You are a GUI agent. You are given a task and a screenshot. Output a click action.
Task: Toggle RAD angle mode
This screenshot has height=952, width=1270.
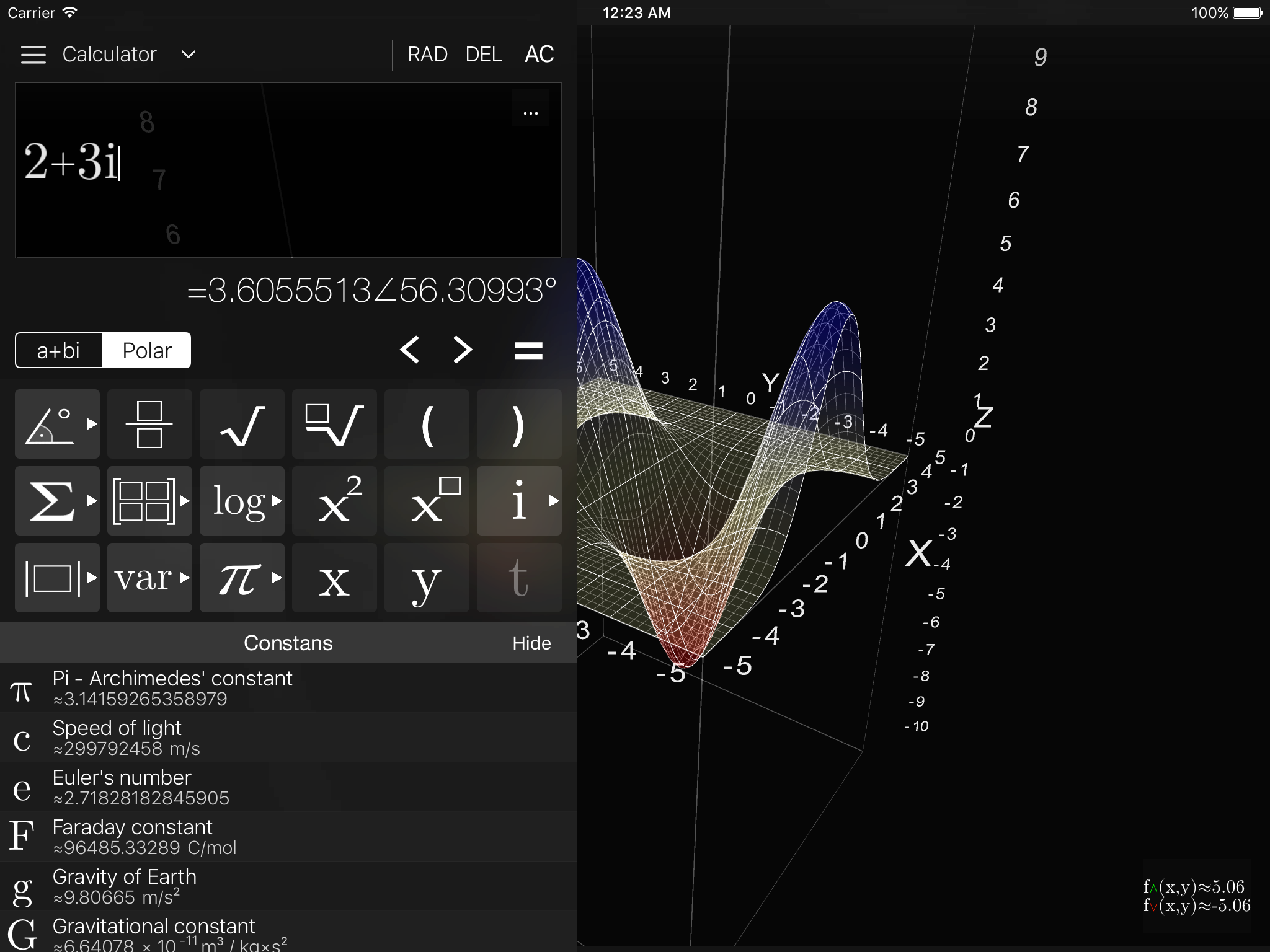pos(427,55)
